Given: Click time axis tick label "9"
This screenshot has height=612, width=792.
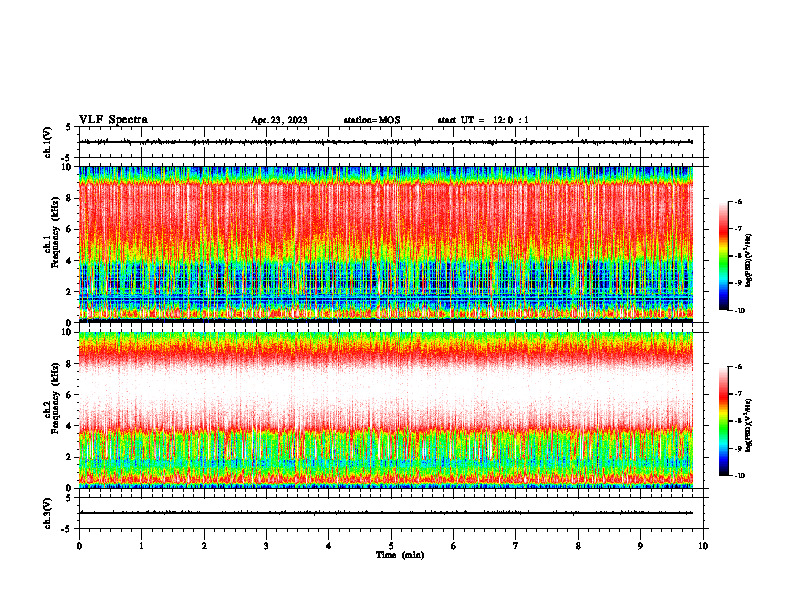Looking at the screenshot, I should click(x=640, y=546).
